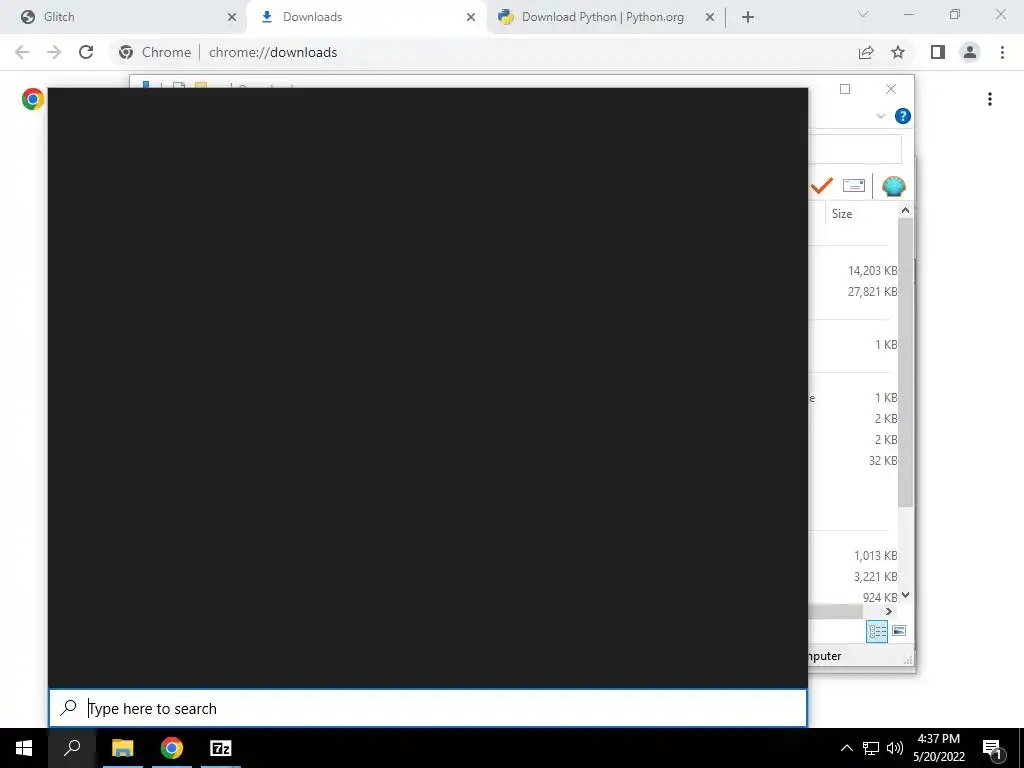Select the file sized 14,203 KB
1024x768 pixels.
coord(872,270)
